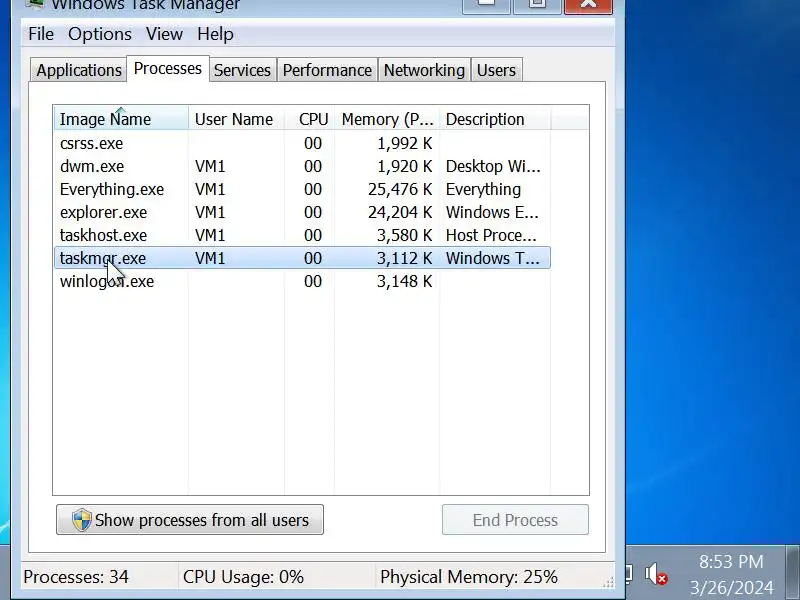The height and width of the screenshot is (600, 800).
Task: Click the 1,992 K memory value
Action: 405,143
